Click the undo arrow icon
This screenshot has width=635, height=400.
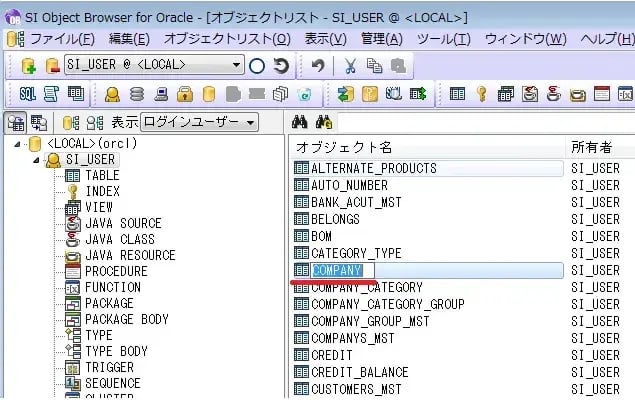pos(318,65)
